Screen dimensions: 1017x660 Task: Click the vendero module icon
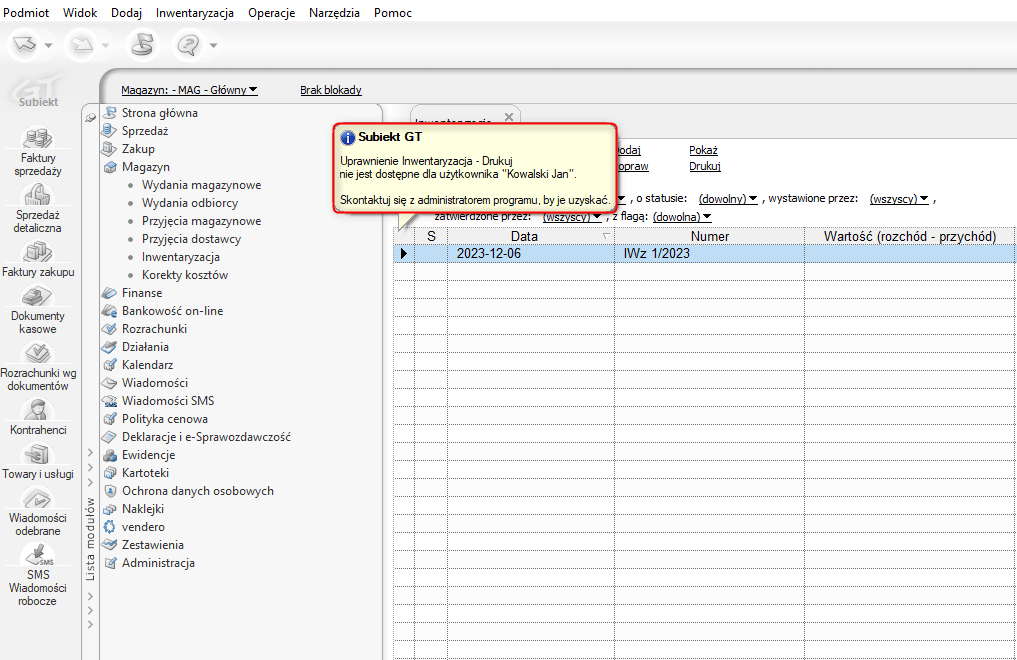pyautogui.click(x=110, y=527)
